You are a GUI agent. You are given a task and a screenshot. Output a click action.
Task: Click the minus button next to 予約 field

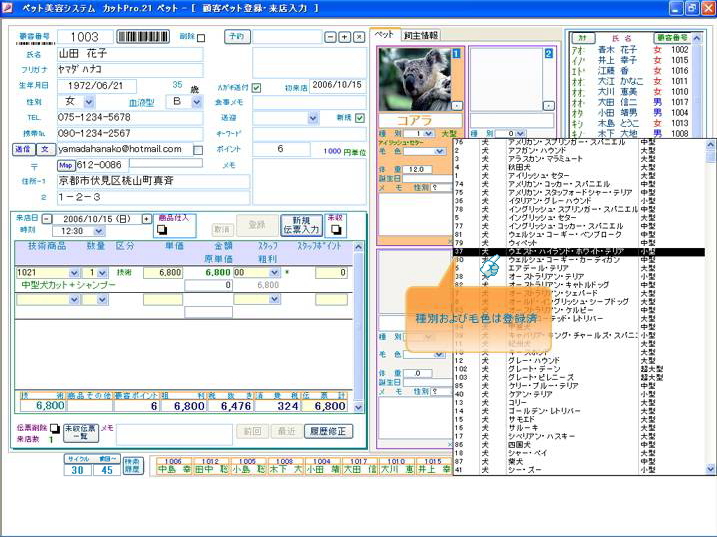[x=330, y=37]
